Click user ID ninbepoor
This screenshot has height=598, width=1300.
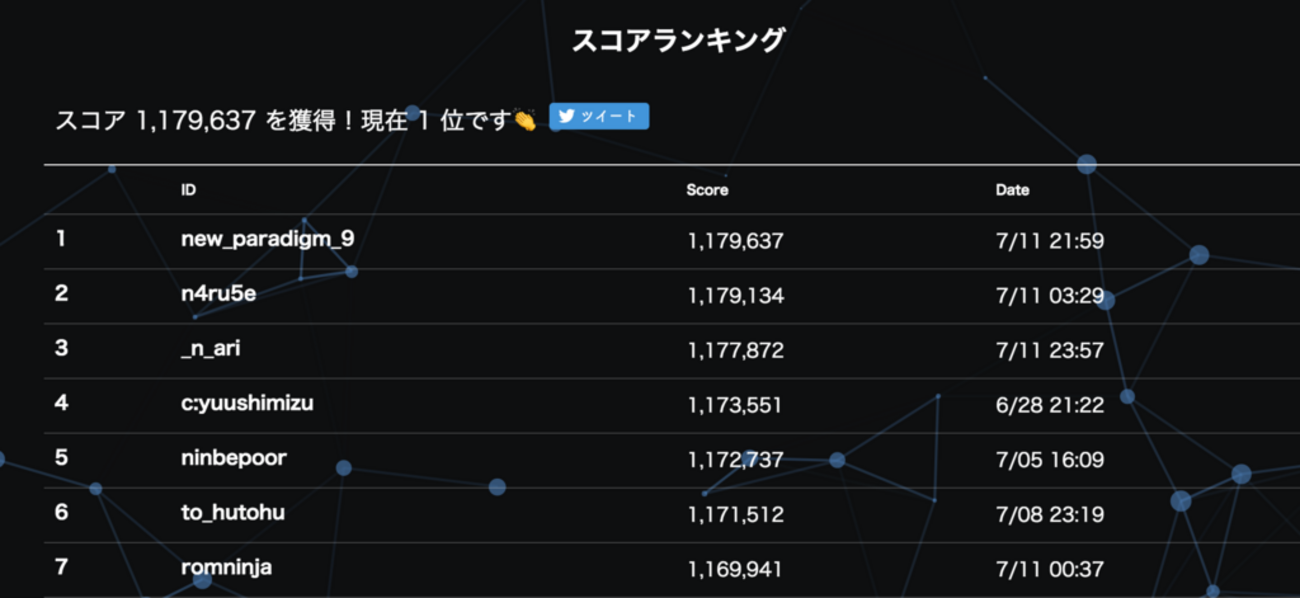(234, 458)
